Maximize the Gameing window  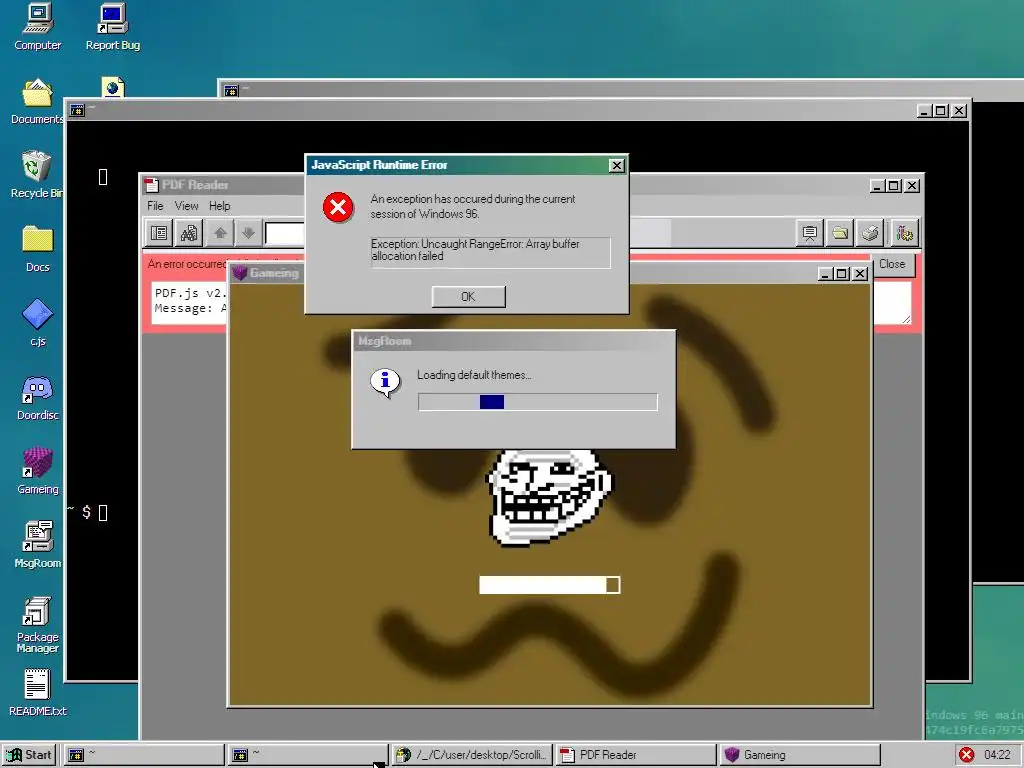pos(842,274)
